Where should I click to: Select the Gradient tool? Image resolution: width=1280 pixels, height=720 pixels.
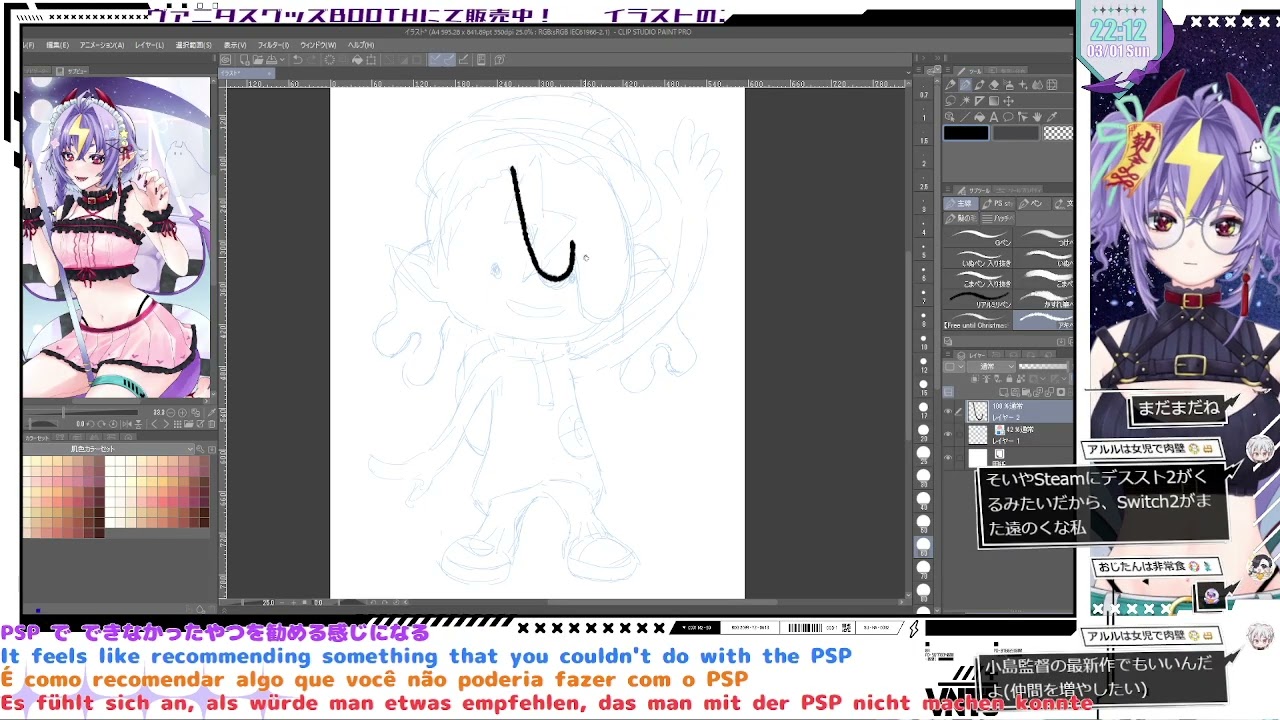pos(994,100)
